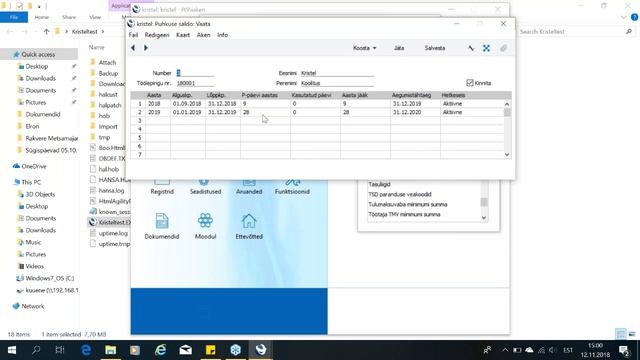This screenshot has width=640, height=360.
Task: Click P-päevi aastas cell 28
Action: click(x=265, y=112)
